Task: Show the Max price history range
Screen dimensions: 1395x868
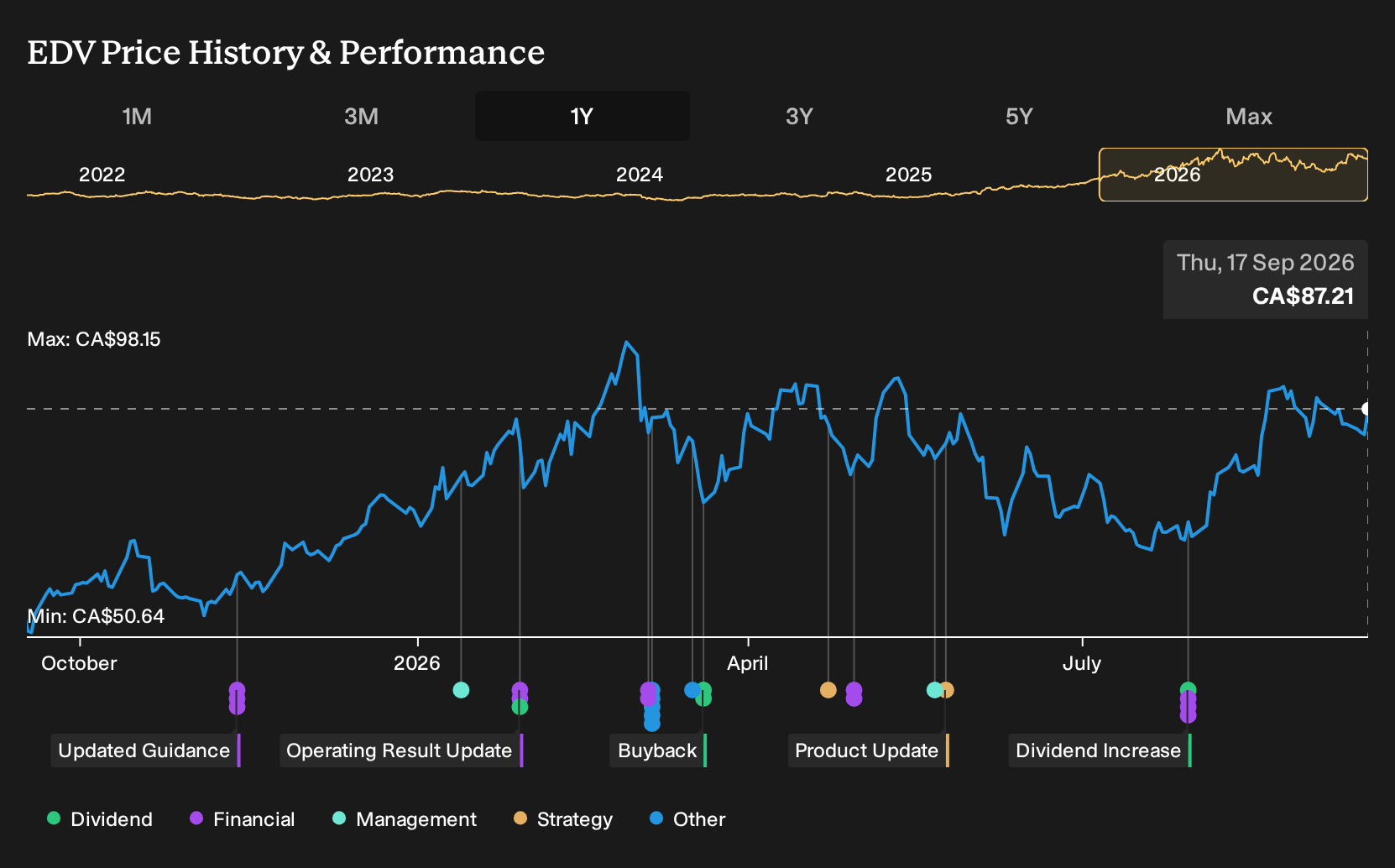Action: coord(1249,116)
